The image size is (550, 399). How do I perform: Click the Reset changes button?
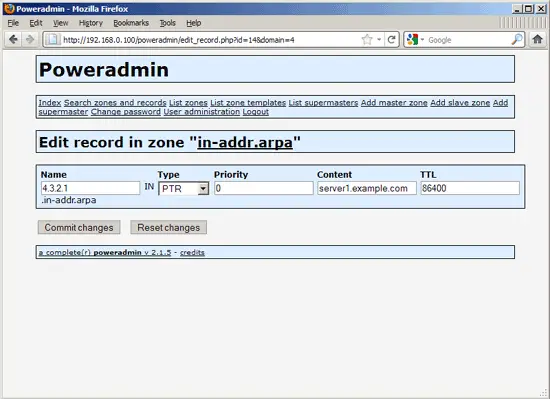pyautogui.click(x=168, y=228)
